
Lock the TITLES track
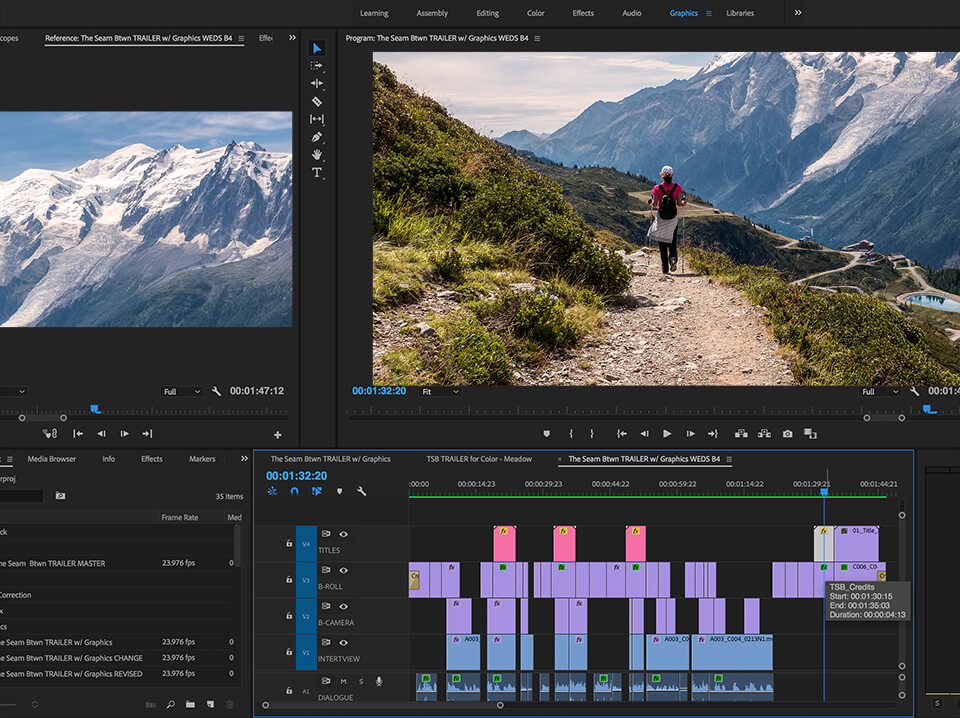289,544
